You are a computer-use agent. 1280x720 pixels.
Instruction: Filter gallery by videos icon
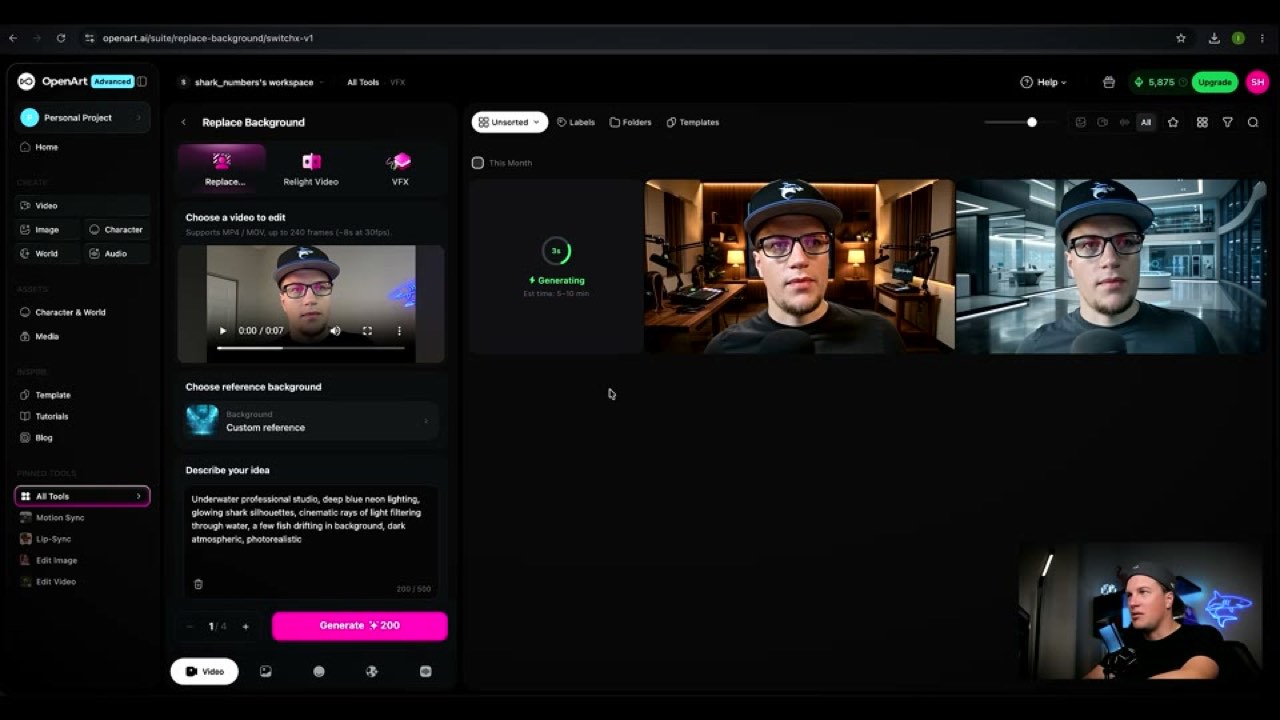point(1102,122)
